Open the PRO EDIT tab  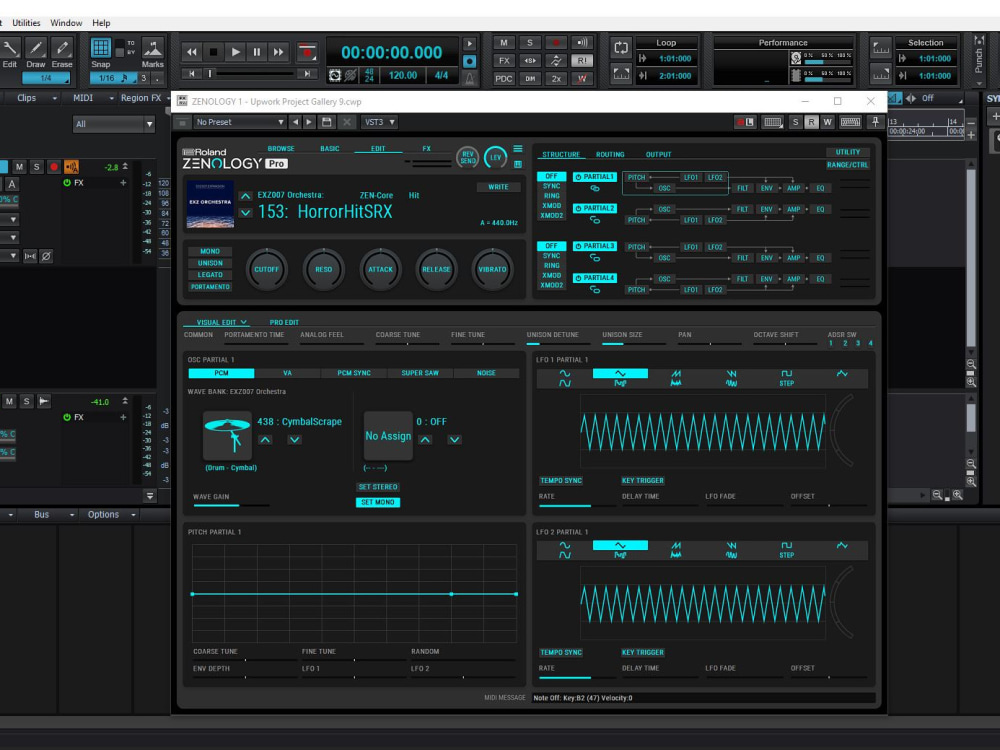pos(284,322)
